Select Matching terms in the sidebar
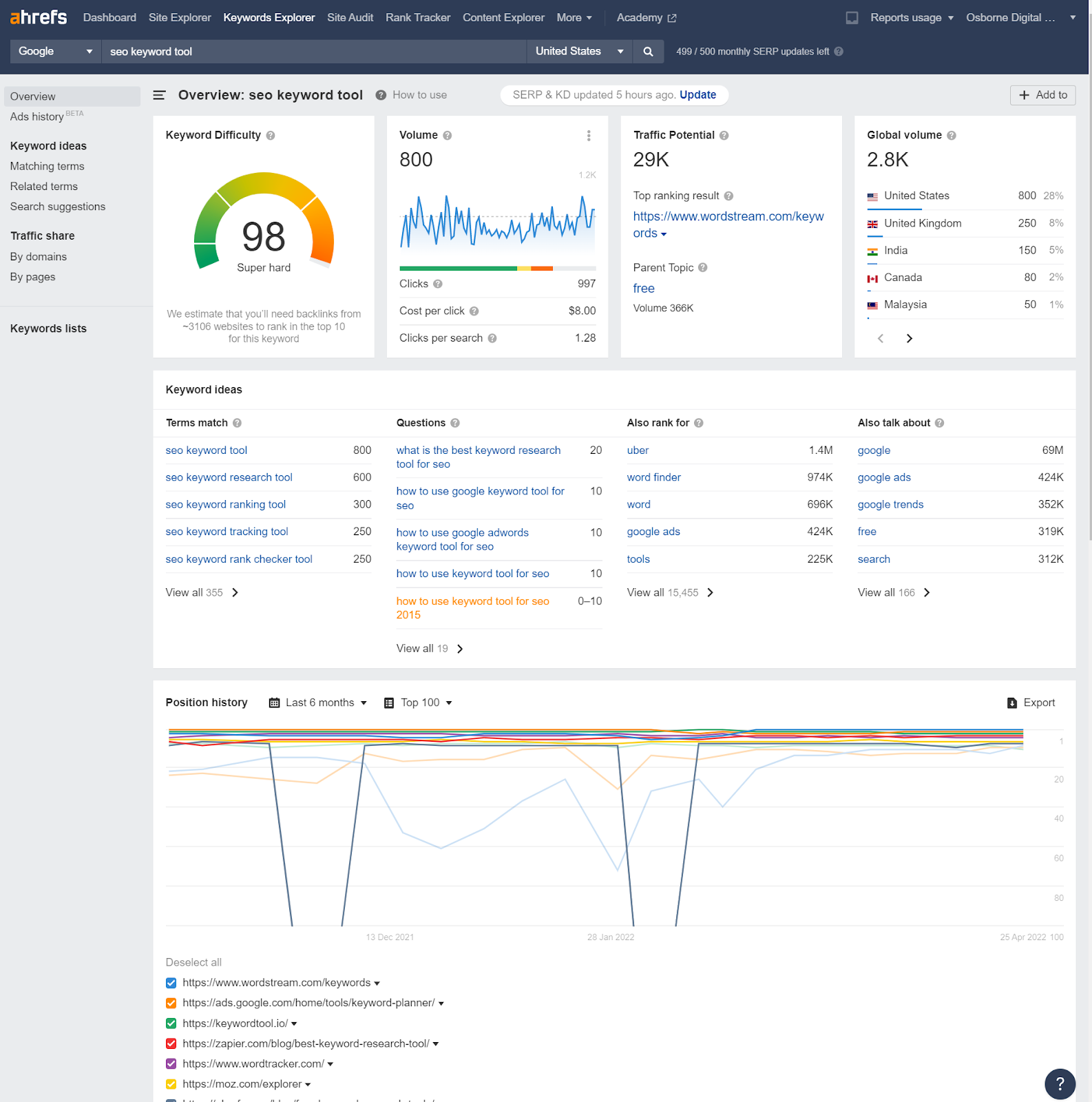The height and width of the screenshot is (1102, 1092). (x=47, y=166)
